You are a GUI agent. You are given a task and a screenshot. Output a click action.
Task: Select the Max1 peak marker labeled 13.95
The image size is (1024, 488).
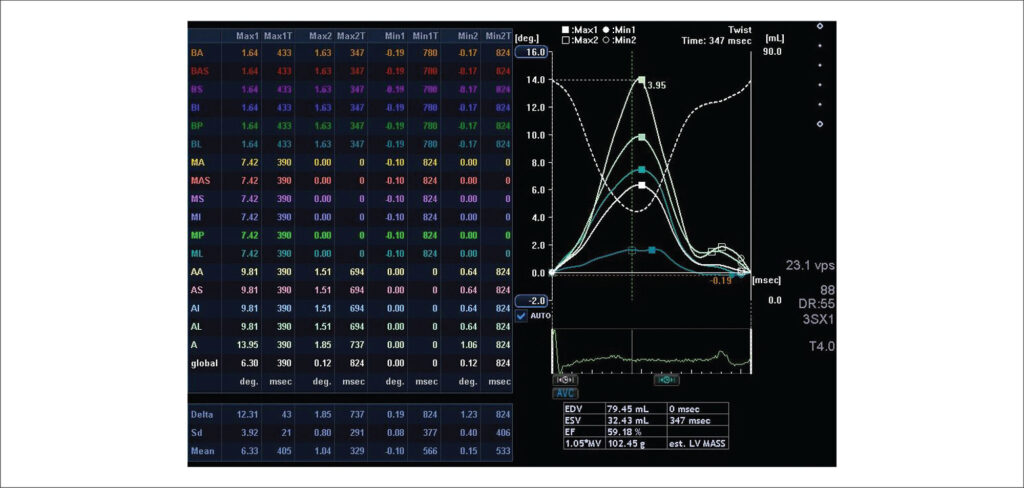tap(642, 80)
